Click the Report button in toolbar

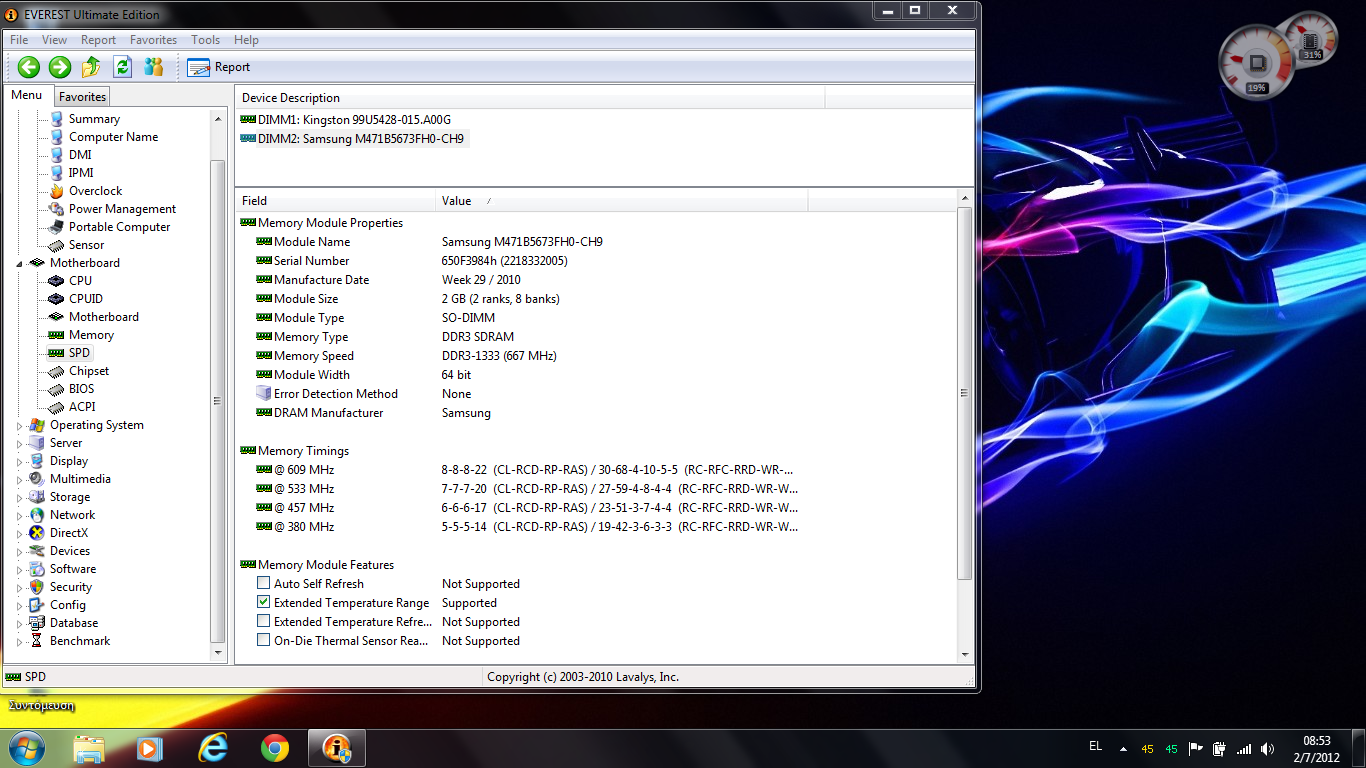[x=219, y=67]
